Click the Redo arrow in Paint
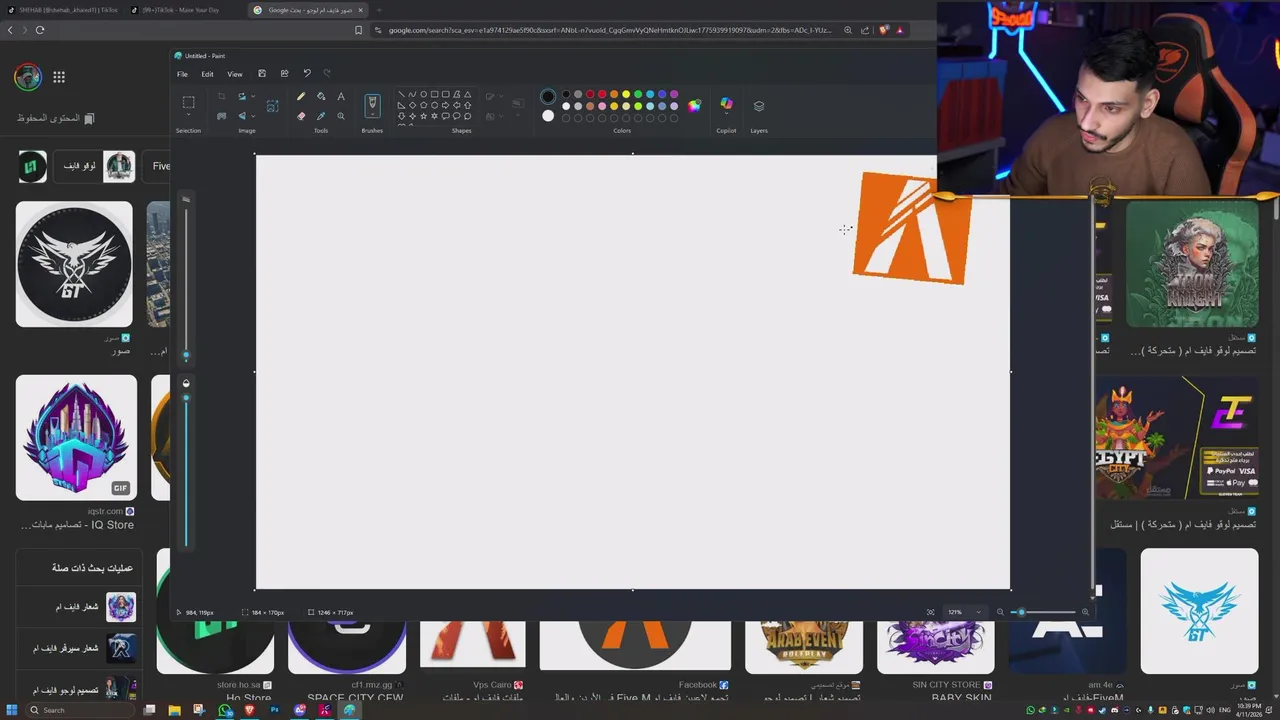The image size is (1280, 720). coord(326,73)
